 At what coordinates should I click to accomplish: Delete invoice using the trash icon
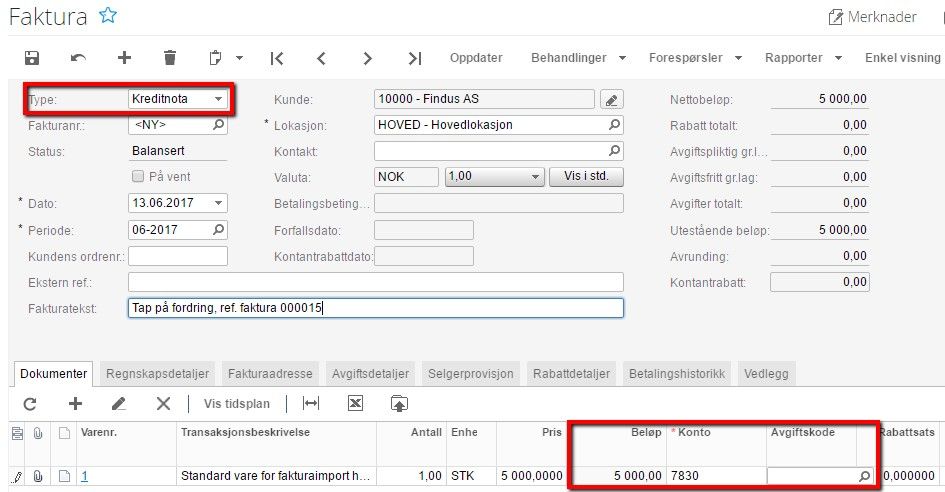(170, 58)
